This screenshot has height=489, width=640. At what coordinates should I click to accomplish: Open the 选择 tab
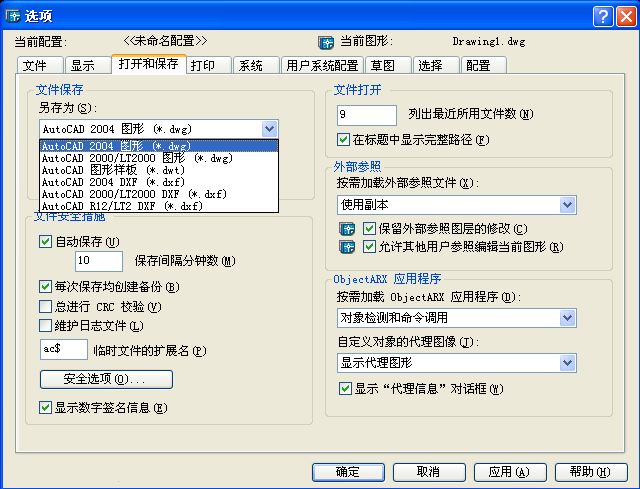click(436, 65)
